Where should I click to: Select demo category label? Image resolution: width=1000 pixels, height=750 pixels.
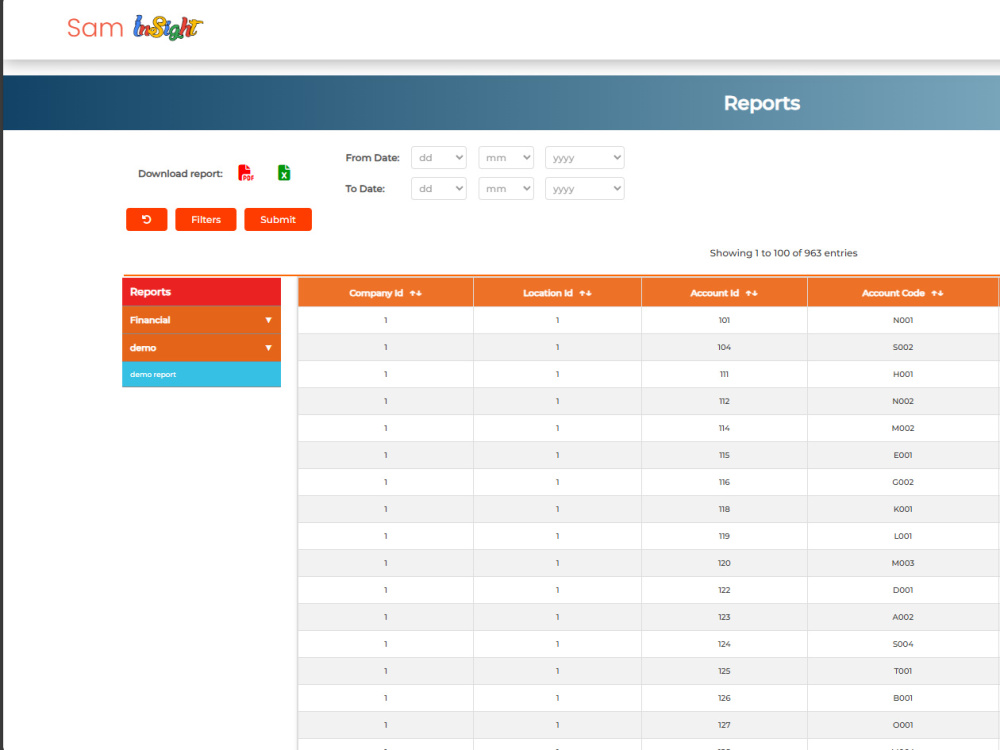143,348
